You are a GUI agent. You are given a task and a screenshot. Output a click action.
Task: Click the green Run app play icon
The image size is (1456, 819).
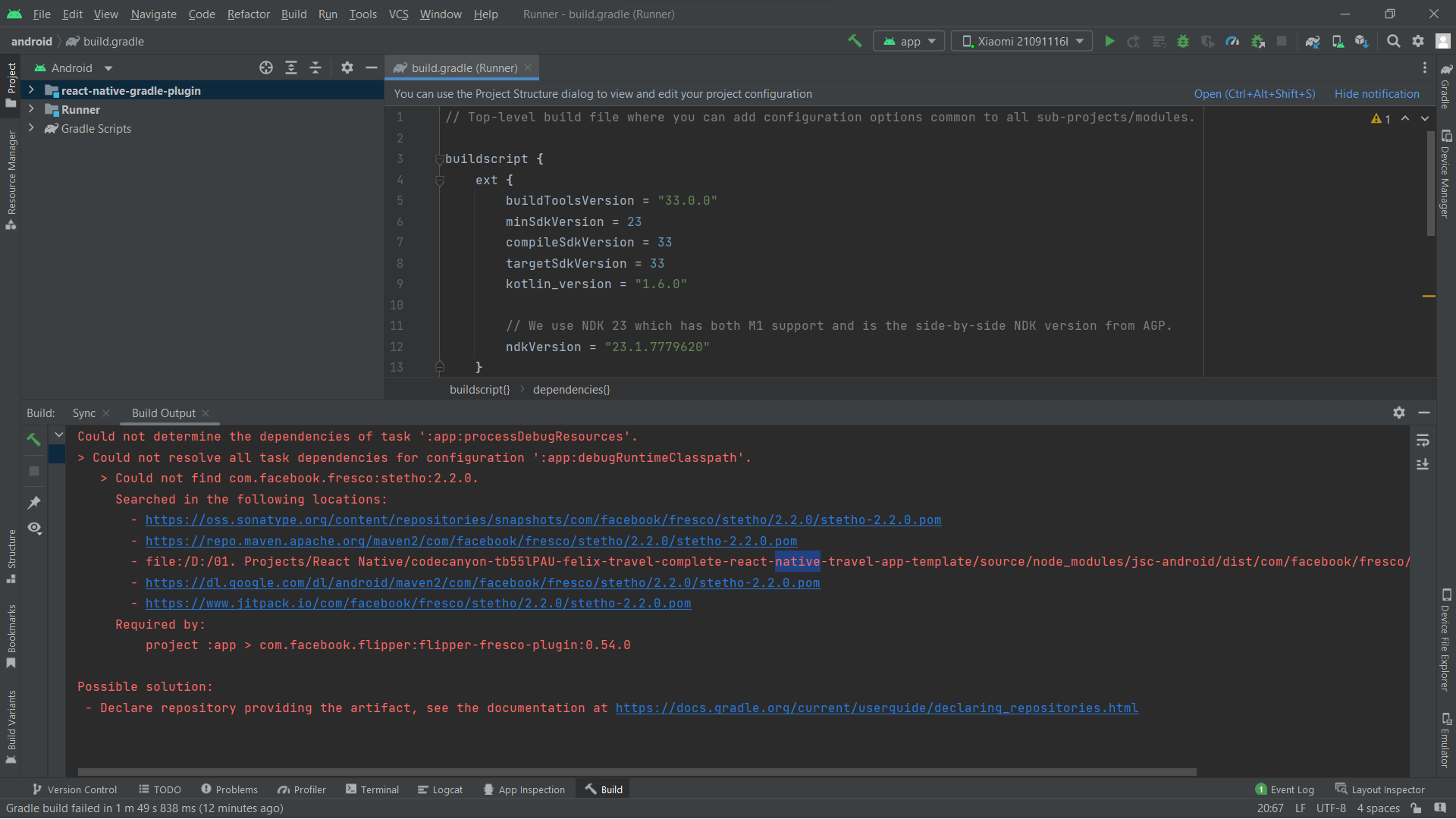[1109, 42]
